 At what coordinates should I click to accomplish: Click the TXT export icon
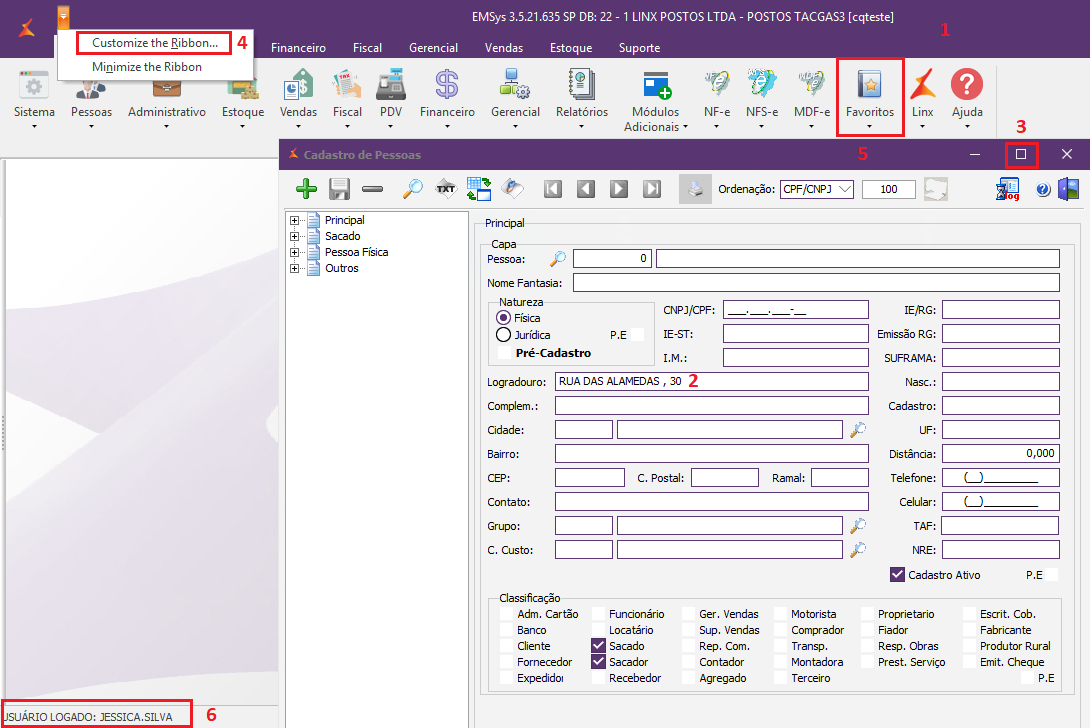click(446, 189)
